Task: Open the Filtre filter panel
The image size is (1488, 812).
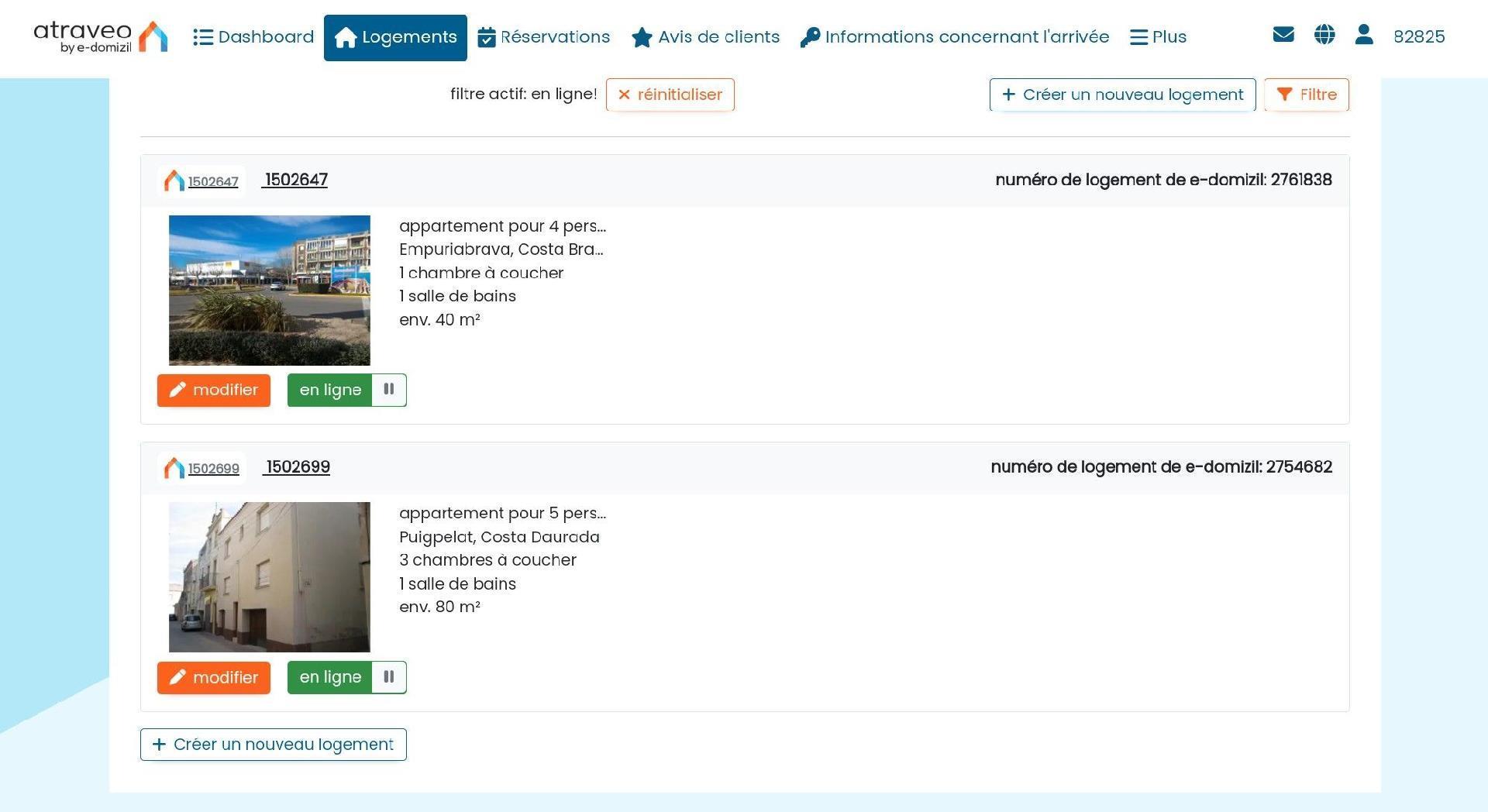Action: click(x=1307, y=95)
